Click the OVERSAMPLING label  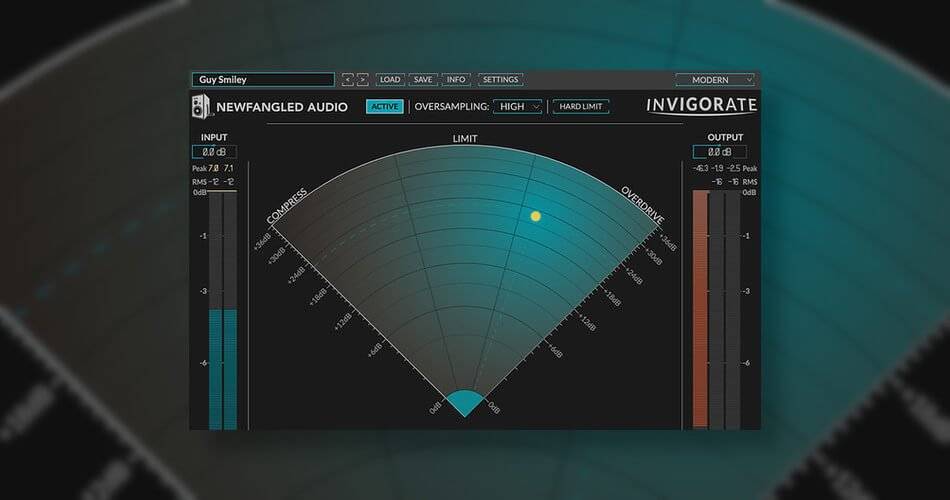click(451, 107)
